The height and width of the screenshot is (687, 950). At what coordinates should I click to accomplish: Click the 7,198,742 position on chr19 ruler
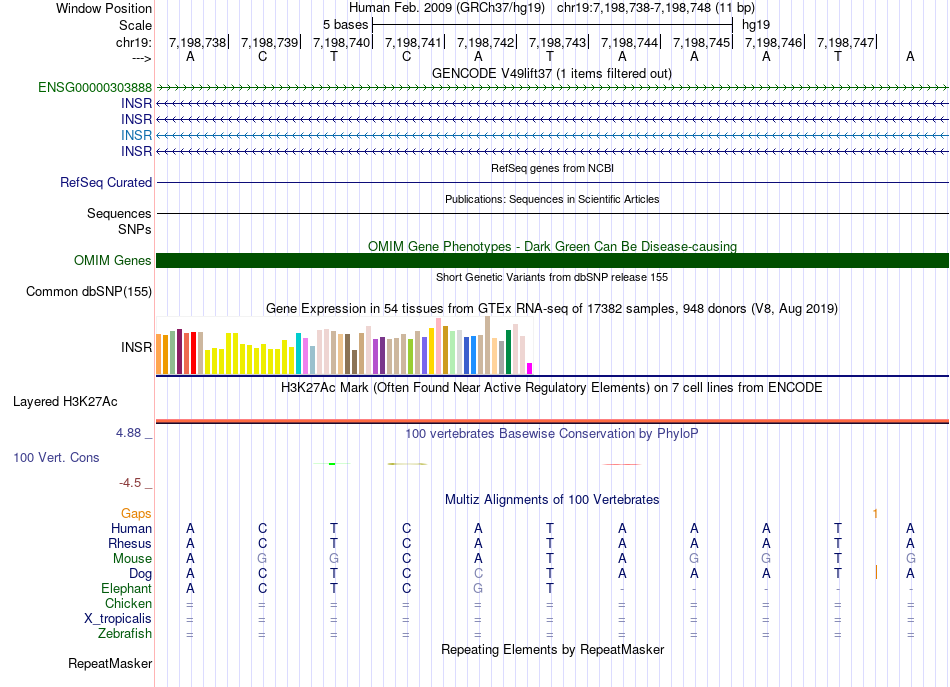pyautogui.click(x=485, y=42)
